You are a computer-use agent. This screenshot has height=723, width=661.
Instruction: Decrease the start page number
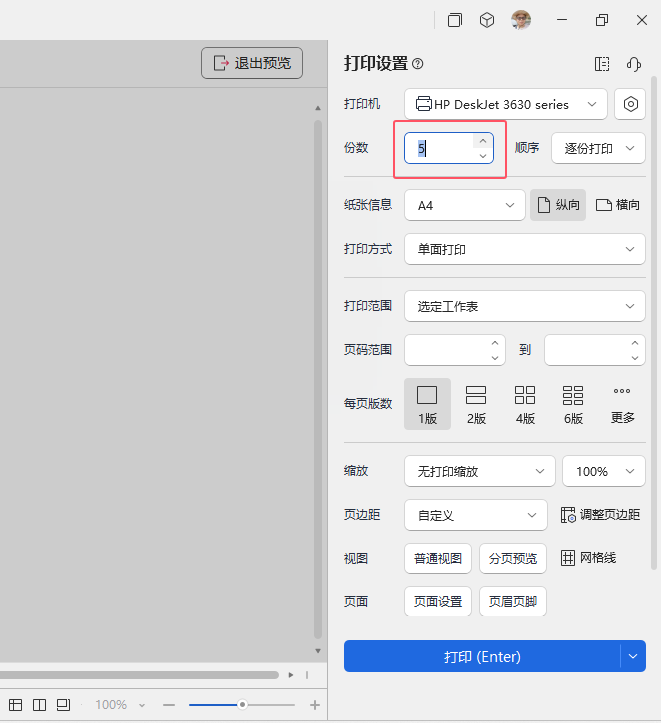coord(495,358)
